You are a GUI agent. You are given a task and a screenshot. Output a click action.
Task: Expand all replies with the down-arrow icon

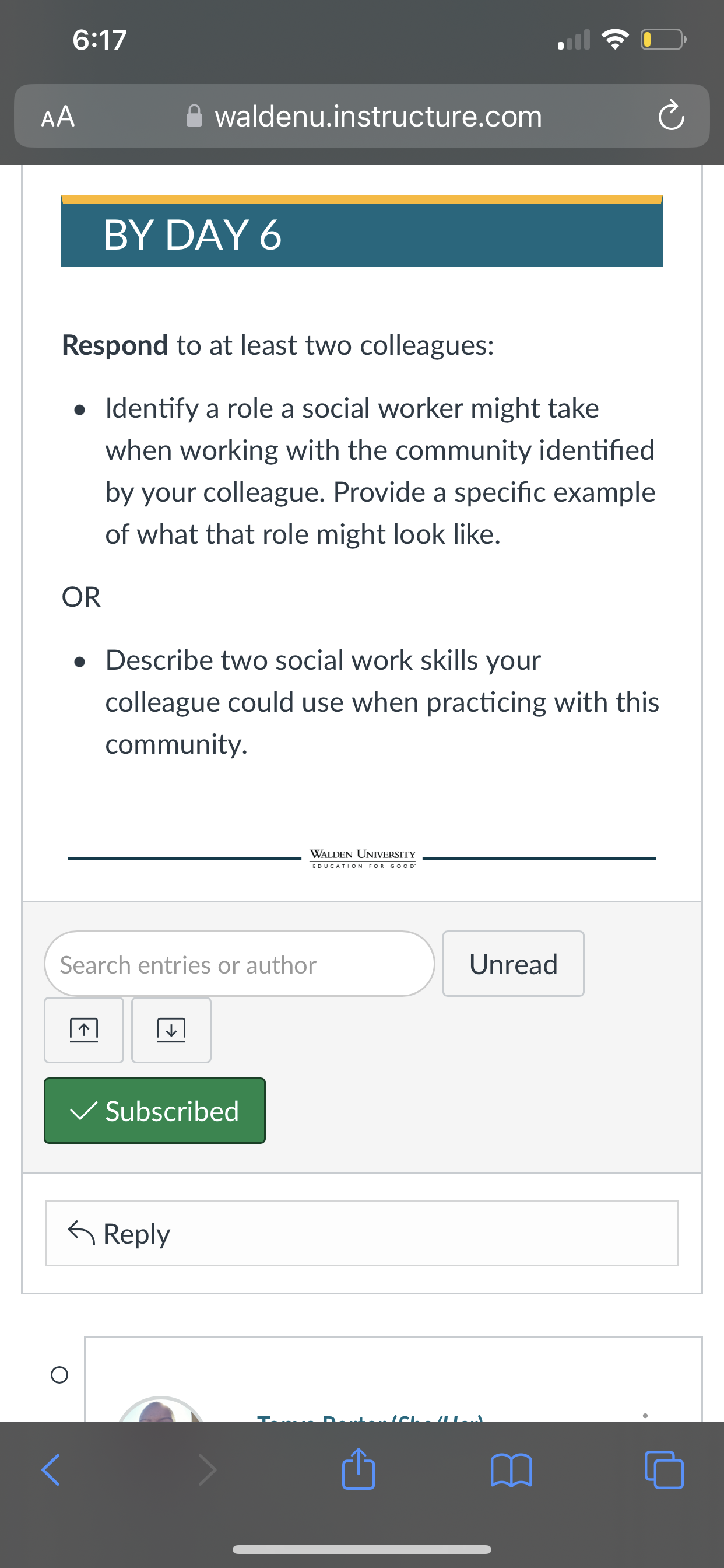[x=171, y=1030]
